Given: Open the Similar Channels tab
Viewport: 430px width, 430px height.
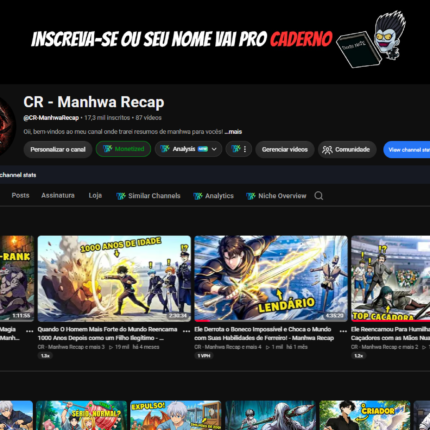Looking at the screenshot, I should pos(148,196).
